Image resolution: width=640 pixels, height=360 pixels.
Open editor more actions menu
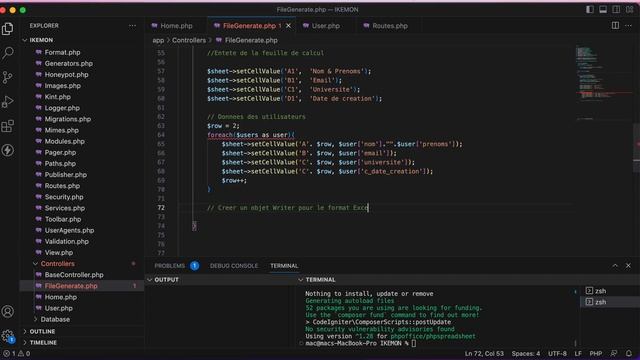628,26
